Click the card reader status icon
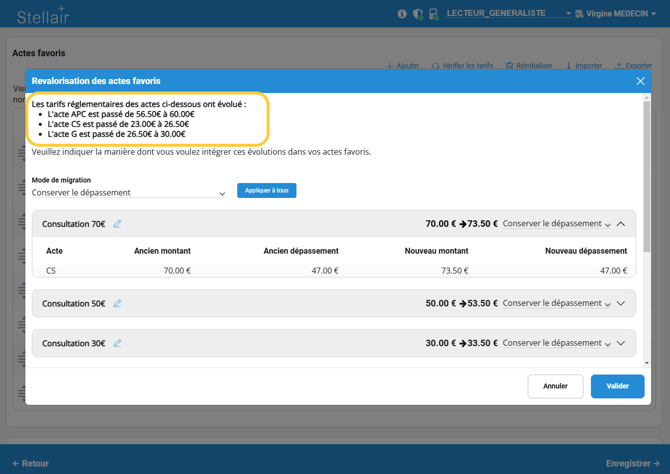 pyautogui.click(x=433, y=14)
